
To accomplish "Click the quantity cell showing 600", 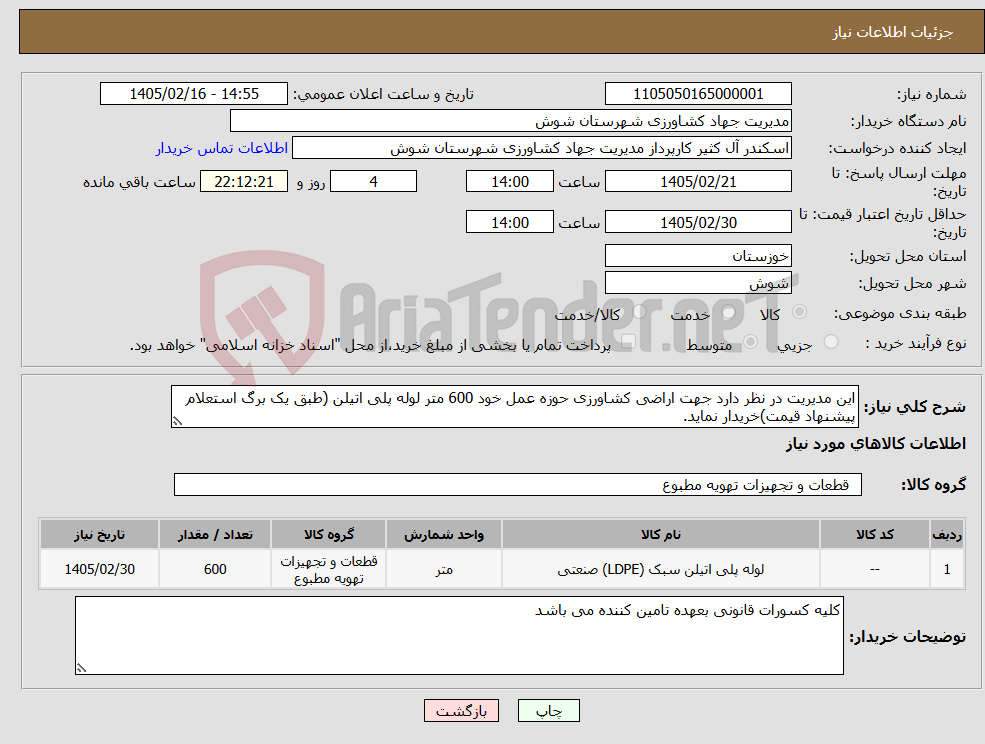I will (215, 569).
